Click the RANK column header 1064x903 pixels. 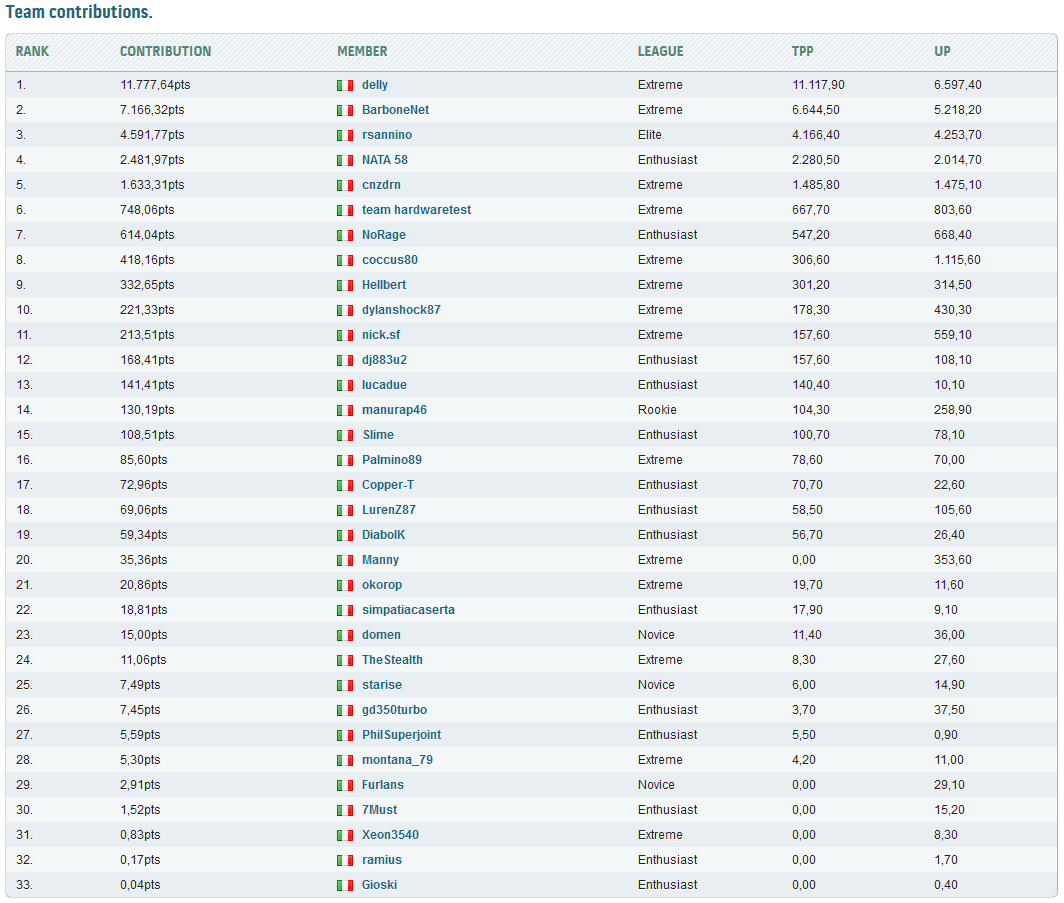(x=33, y=52)
